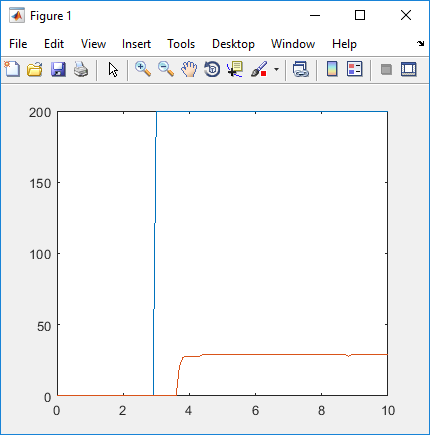Image resolution: width=430 pixels, height=435 pixels.
Task: Click the New Figure icon
Action: point(12,69)
